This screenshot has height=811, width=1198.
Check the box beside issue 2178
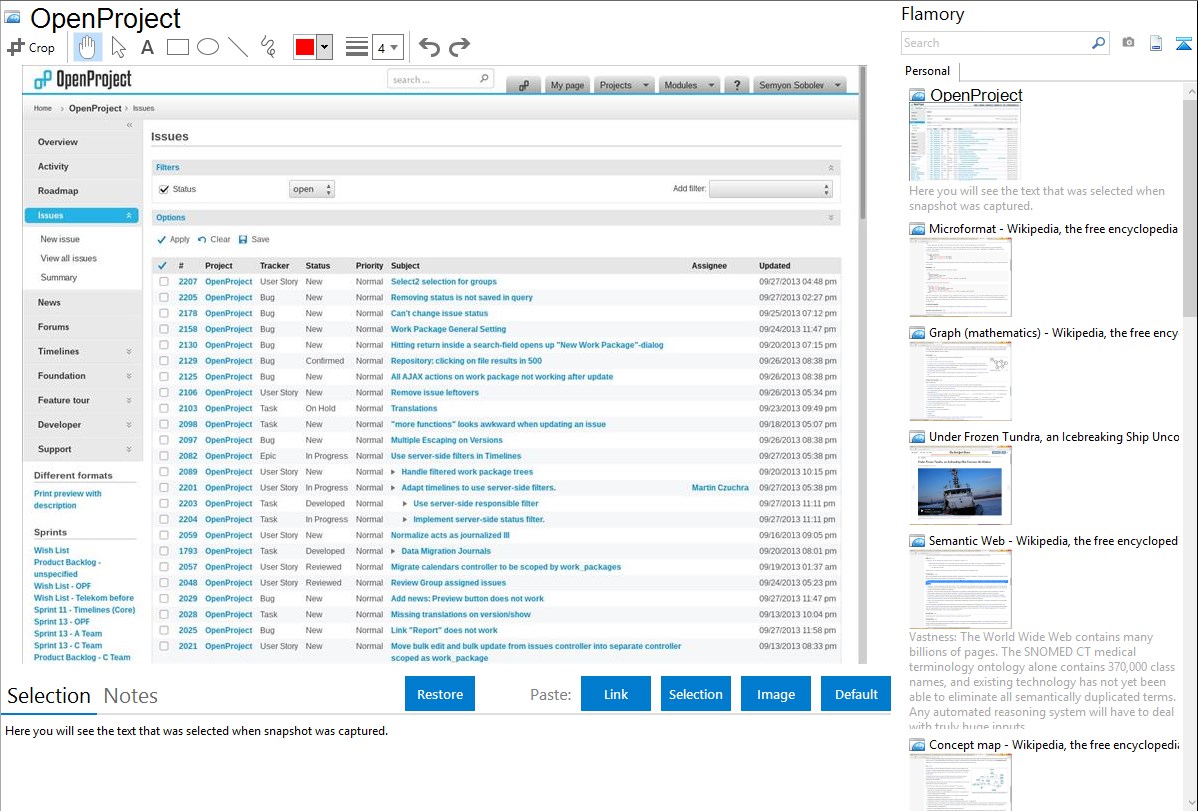(x=164, y=313)
